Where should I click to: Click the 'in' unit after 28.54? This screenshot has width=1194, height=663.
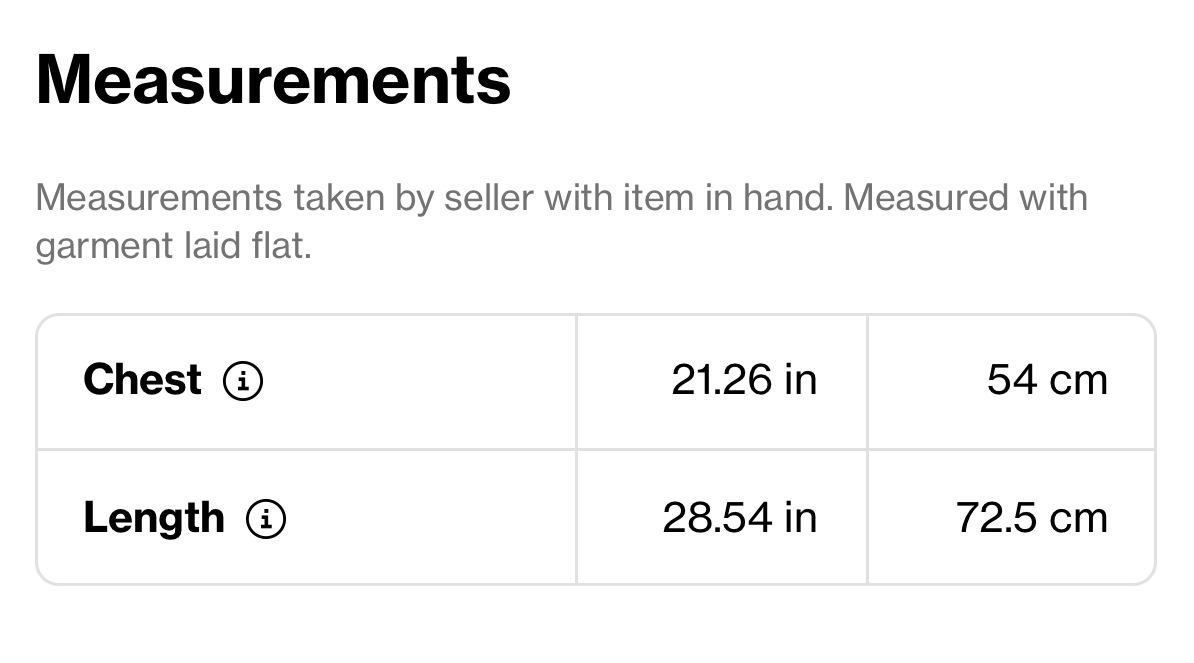coord(800,518)
